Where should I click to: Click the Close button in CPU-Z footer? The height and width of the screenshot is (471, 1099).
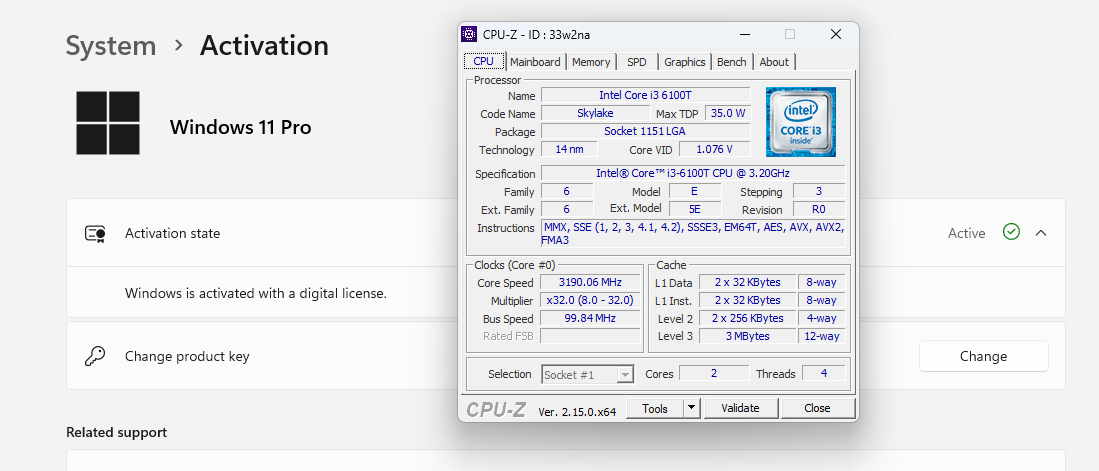pos(817,408)
